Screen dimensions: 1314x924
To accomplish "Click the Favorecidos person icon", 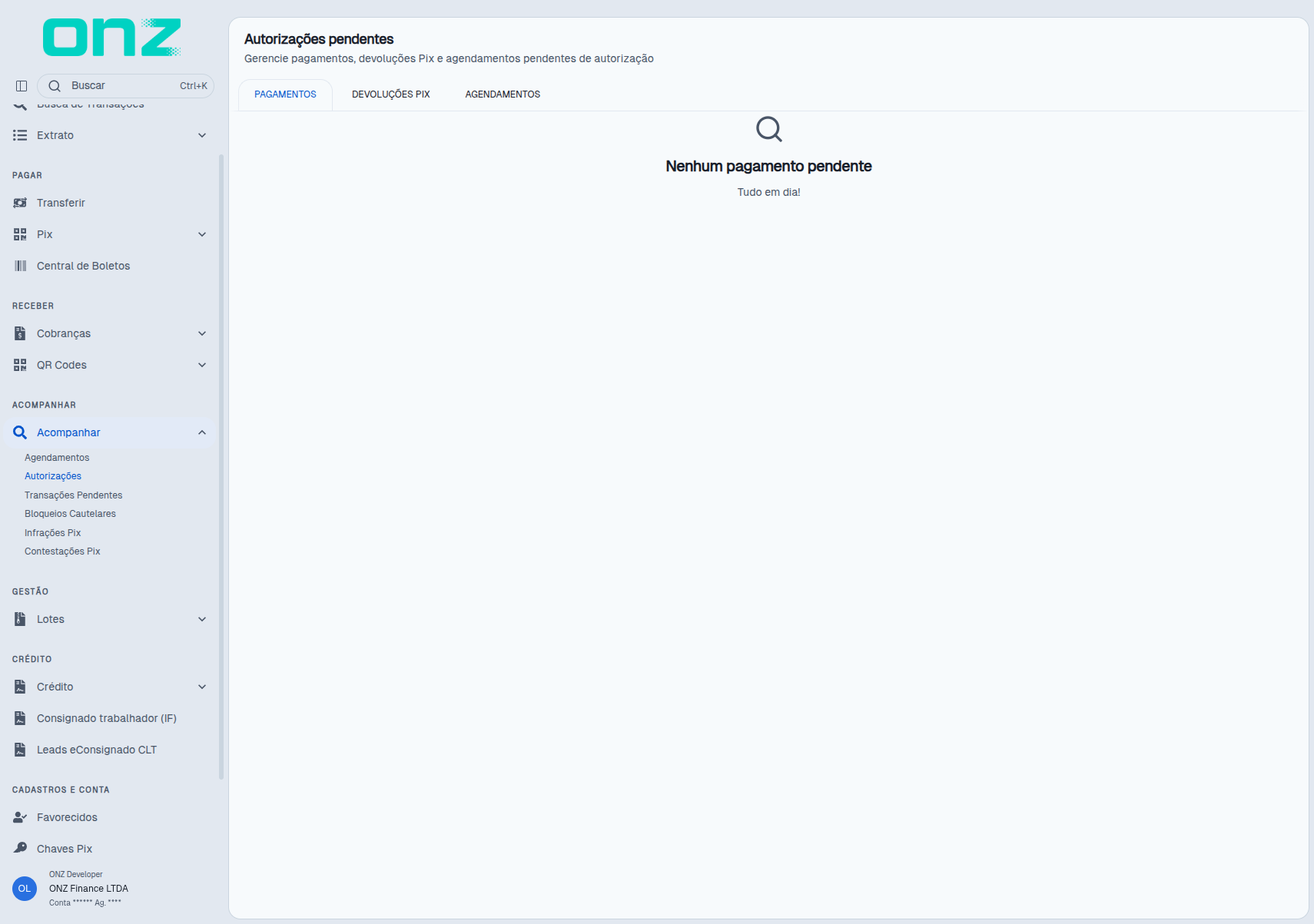I will pos(20,817).
